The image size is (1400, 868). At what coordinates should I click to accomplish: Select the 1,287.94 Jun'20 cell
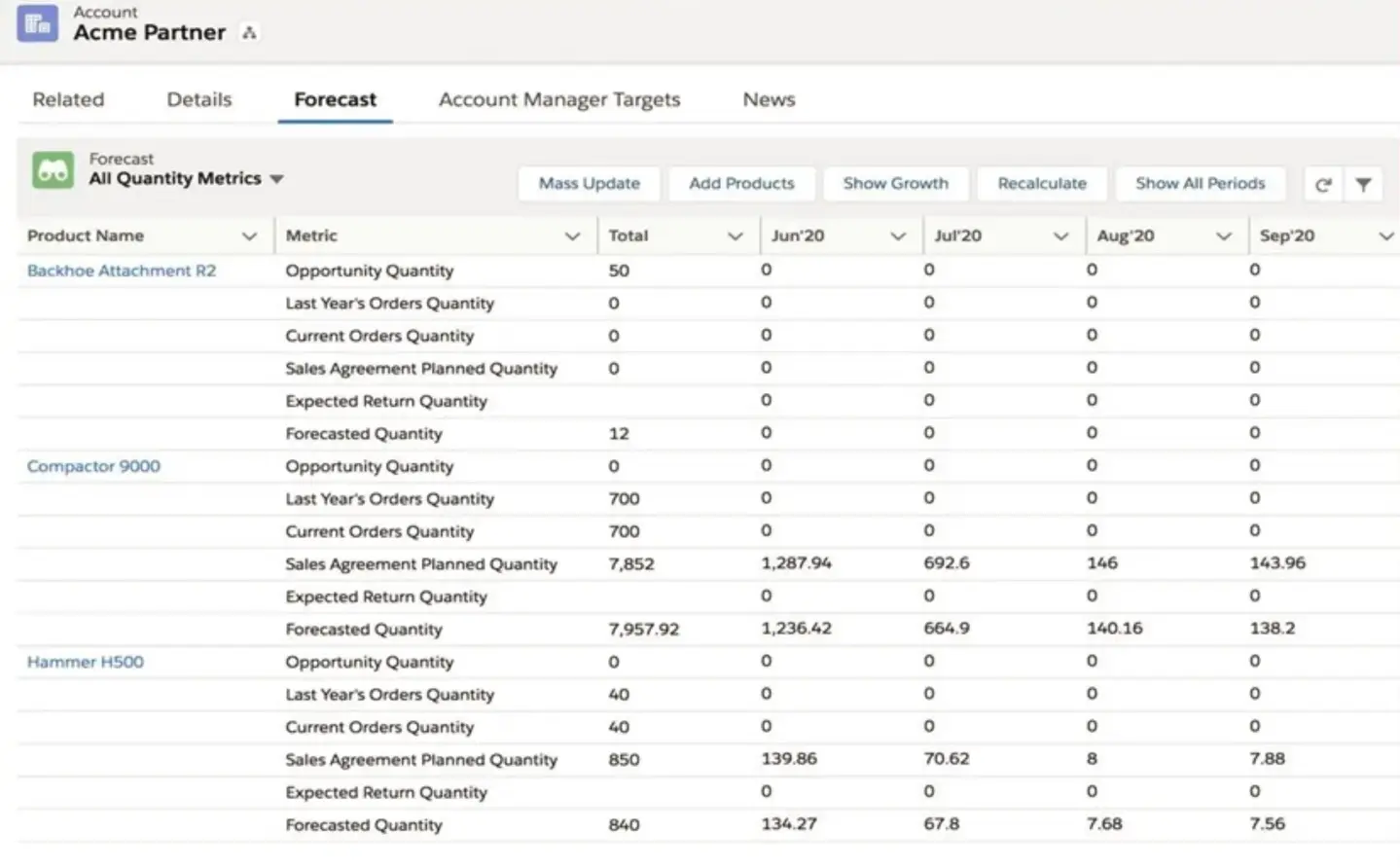point(796,563)
